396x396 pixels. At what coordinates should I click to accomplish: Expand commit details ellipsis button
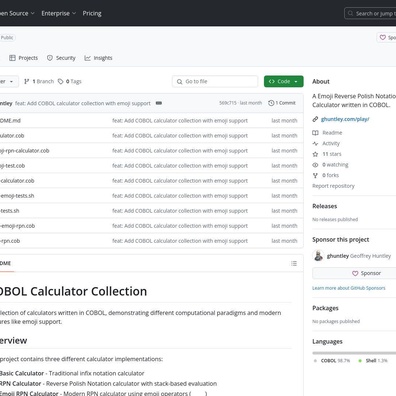click(159, 103)
